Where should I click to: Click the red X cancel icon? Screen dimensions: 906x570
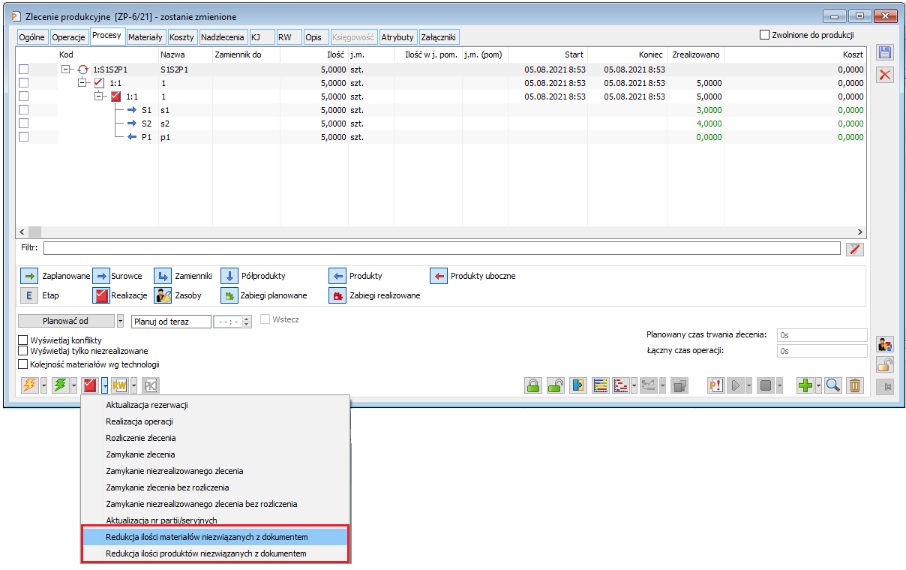click(884, 76)
